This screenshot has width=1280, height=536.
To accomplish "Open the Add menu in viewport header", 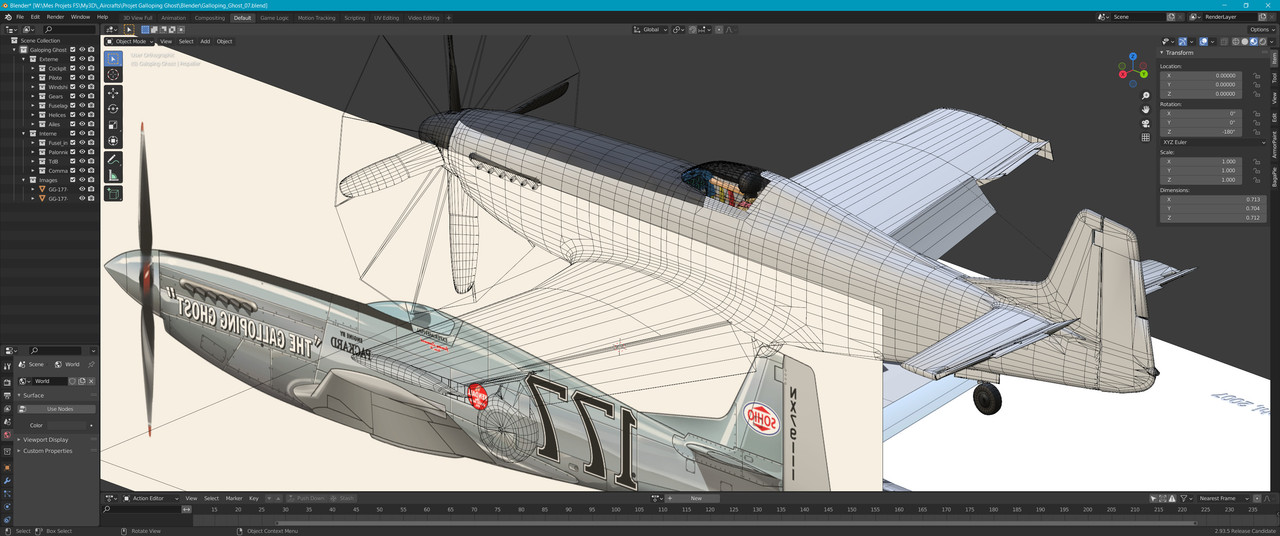I will click(205, 41).
